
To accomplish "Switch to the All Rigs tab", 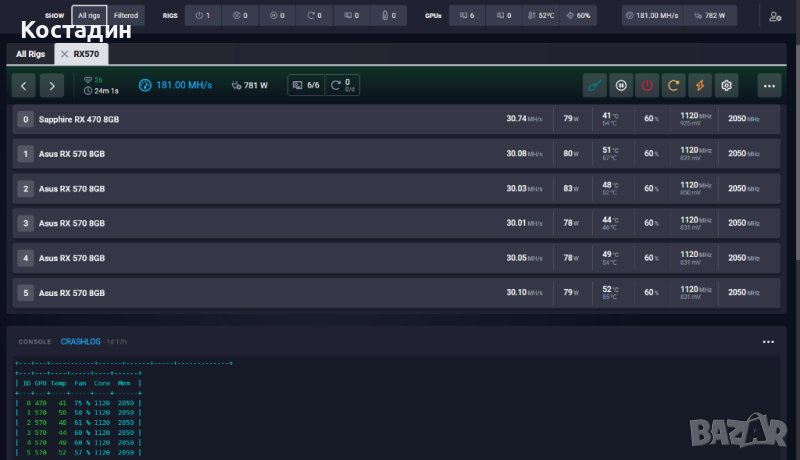I will [x=30, y=54].
